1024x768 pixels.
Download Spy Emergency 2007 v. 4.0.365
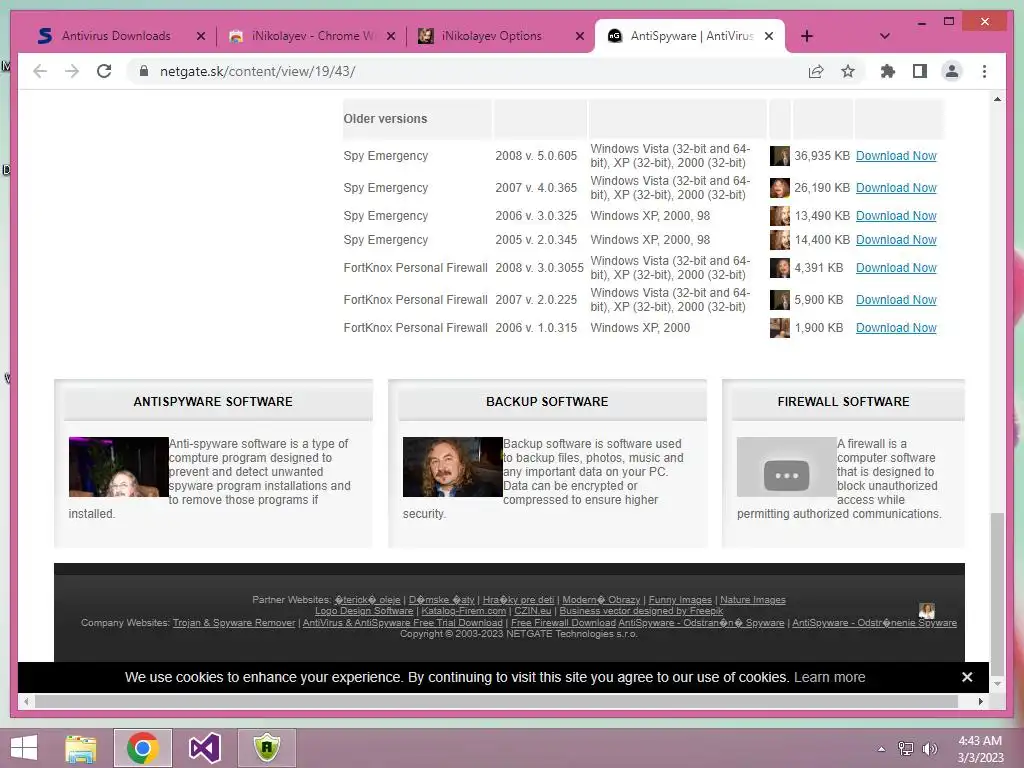(x=896, y=187)
